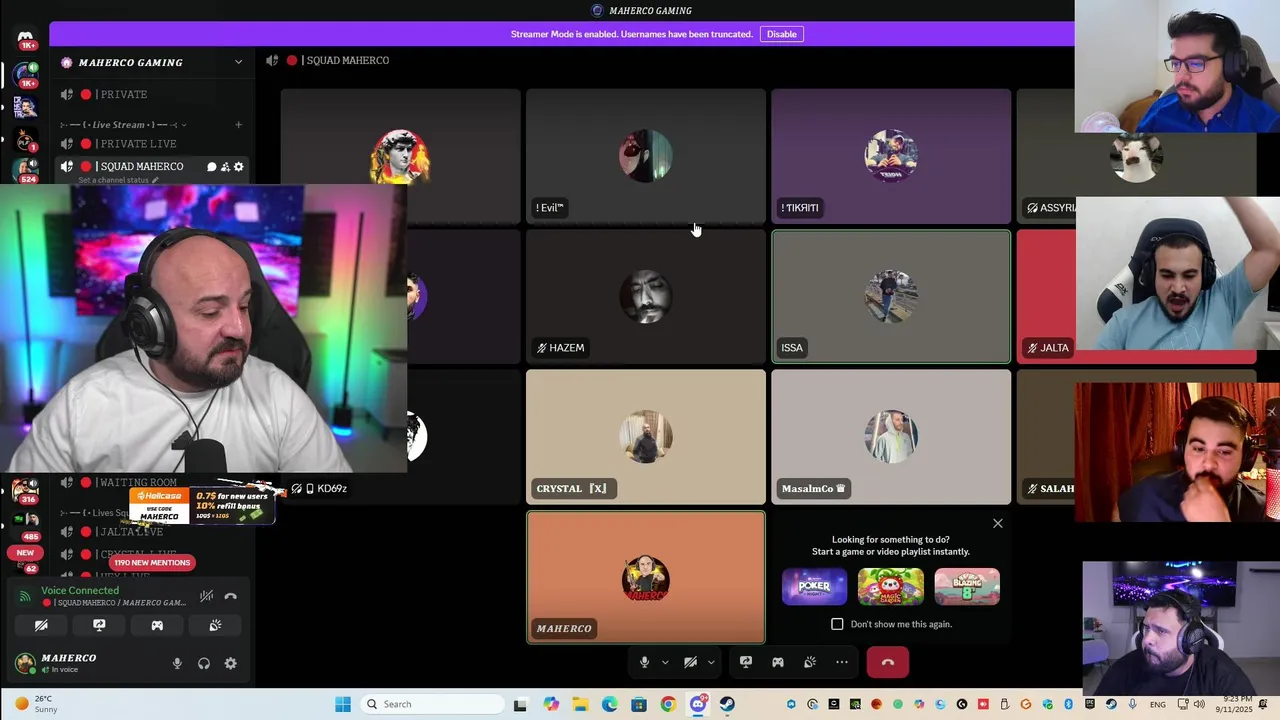This screenshot has width=1280, height=720.
Task: Toggle noise suppression in voice panel
Action: pyautogui.click(x=206, y=596)
